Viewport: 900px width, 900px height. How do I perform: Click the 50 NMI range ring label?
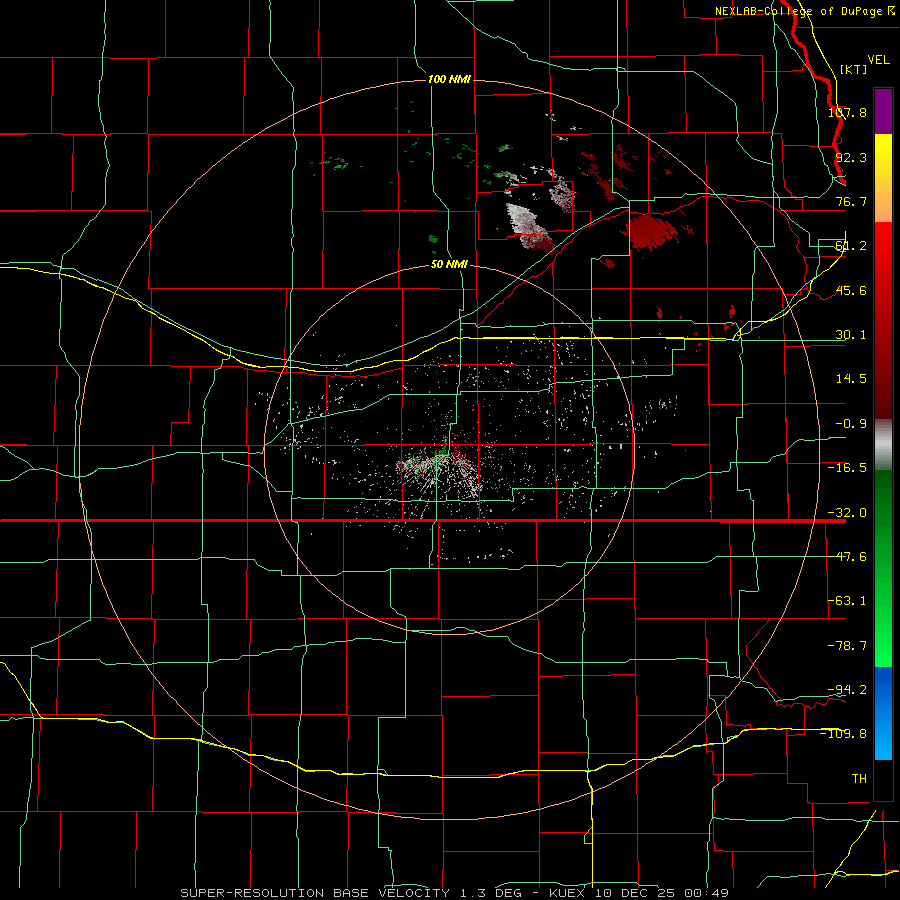coord(449,265)
